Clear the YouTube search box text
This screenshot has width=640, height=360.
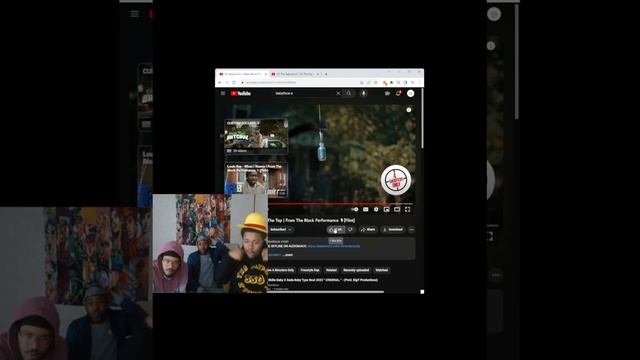(338, 93)
